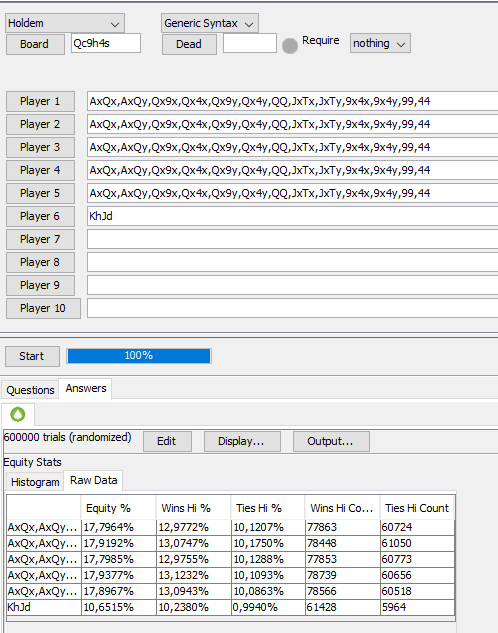This screenshot has width=498, height=633.
Task: Click the empty Player 8 input field
Action: (x=293, y=262)
